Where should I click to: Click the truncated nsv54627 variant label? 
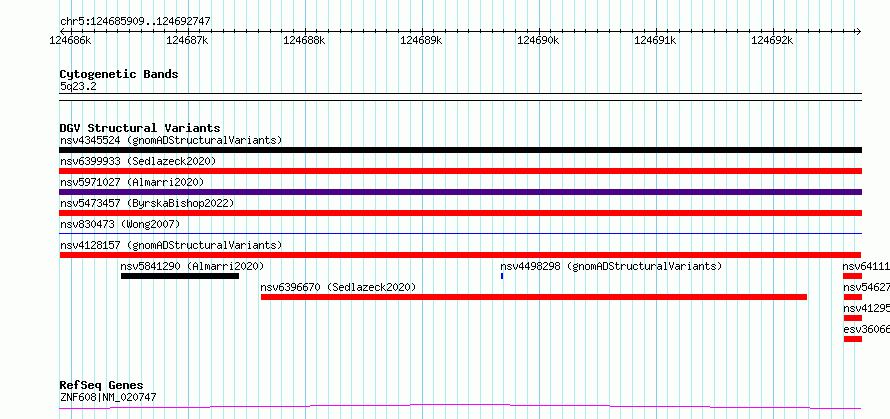[866, 287]
